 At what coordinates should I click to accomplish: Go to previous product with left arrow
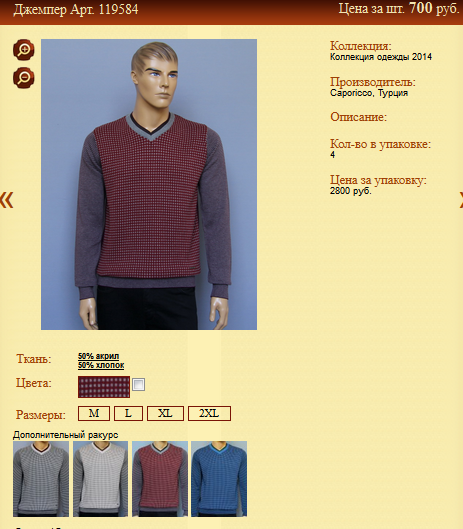coord(6,200)
